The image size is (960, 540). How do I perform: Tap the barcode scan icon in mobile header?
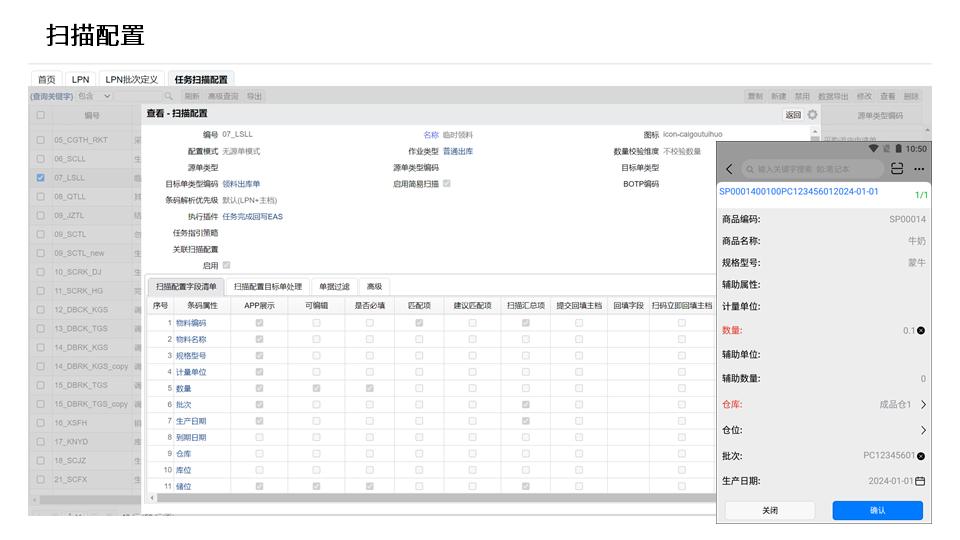tap(897, 169)
